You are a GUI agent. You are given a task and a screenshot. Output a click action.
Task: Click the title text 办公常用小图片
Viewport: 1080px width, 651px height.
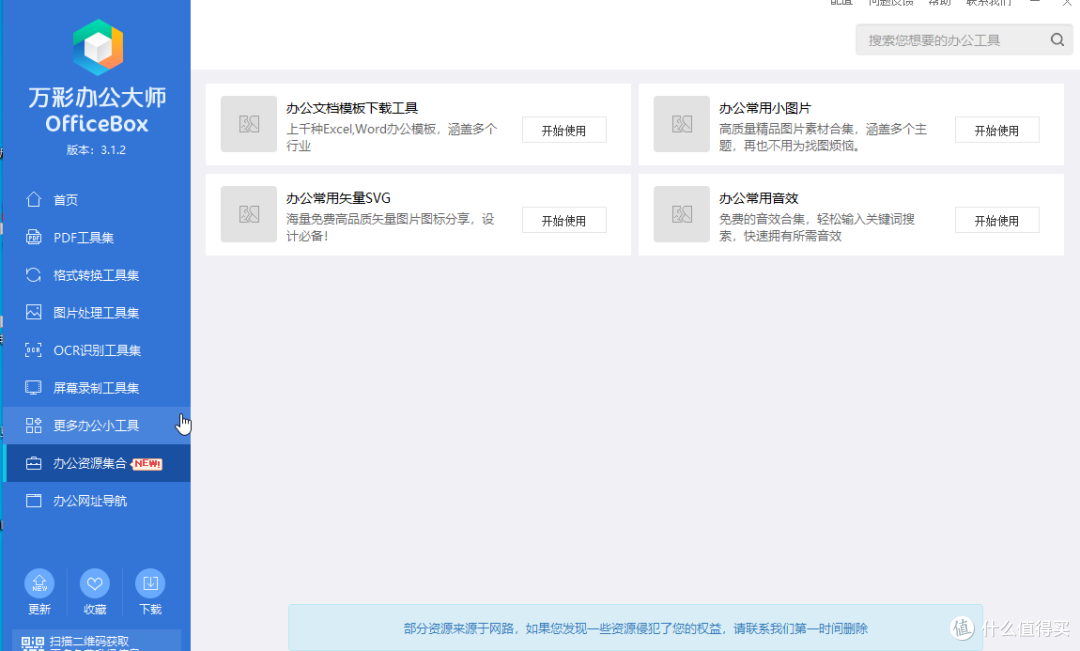click(765, 108)
